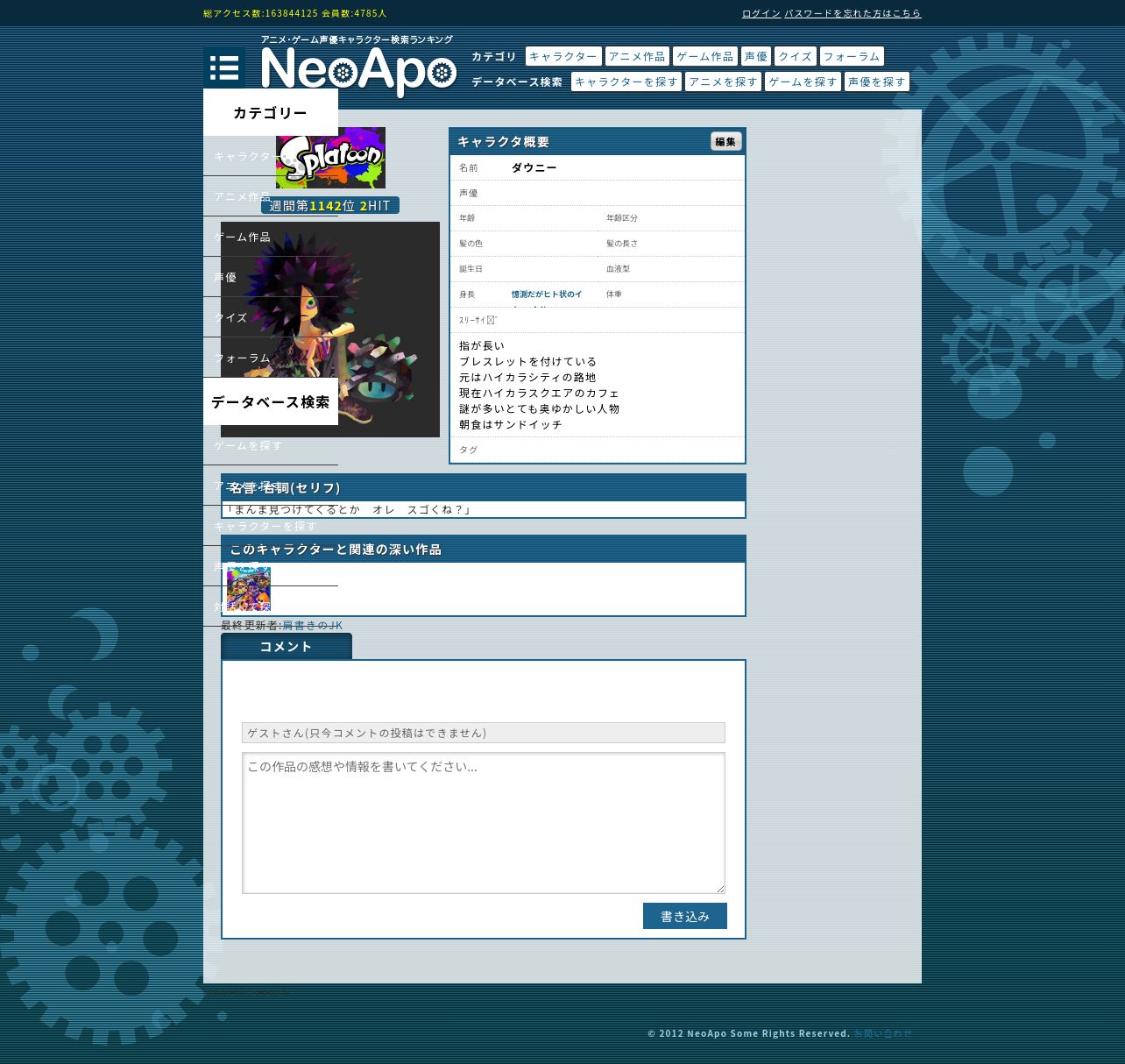
Task: Click the 髪の色 field label
Action: click(471, 244)
